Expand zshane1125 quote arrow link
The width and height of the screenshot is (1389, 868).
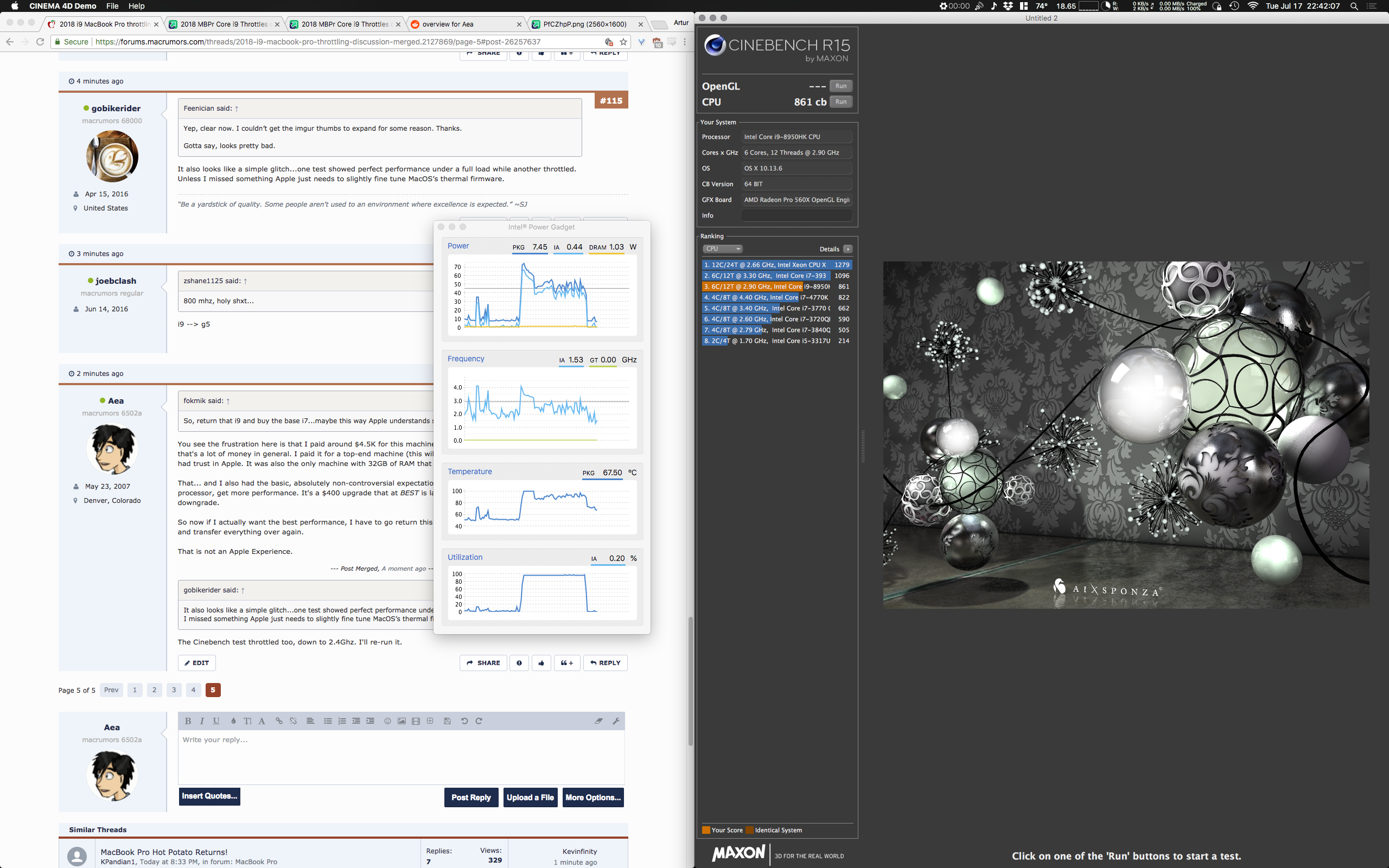pos(245,282)
